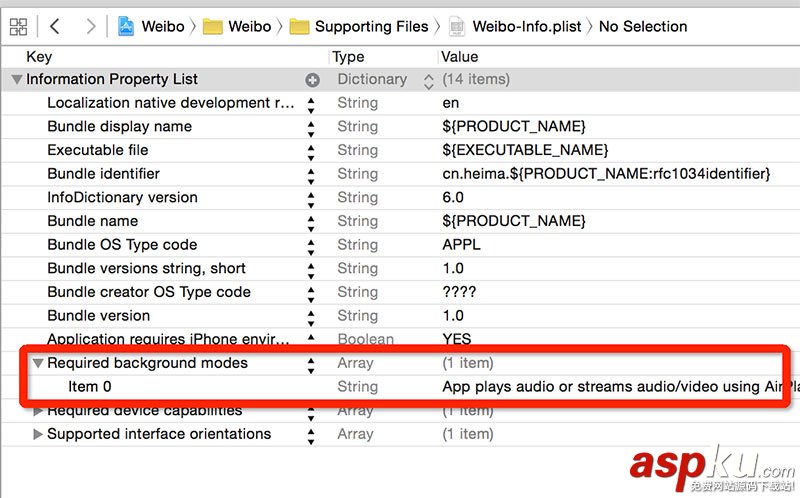800x498 pixels.
Task: Click the Supporting Files folder icon
Action: (299, 26)
